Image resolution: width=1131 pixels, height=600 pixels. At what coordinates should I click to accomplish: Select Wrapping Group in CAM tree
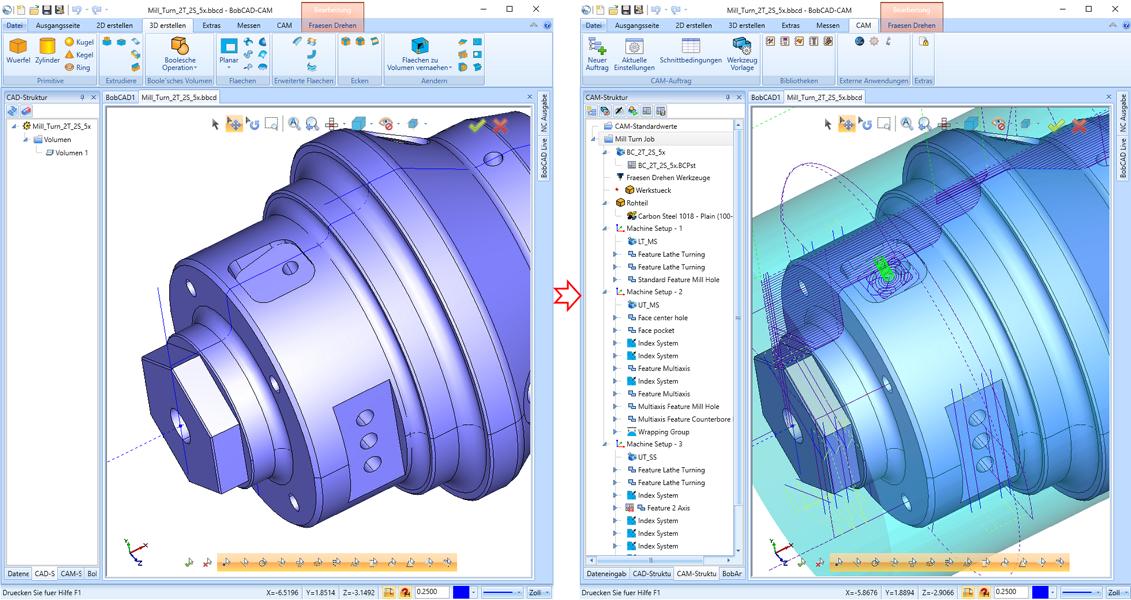tap(663, 432)
